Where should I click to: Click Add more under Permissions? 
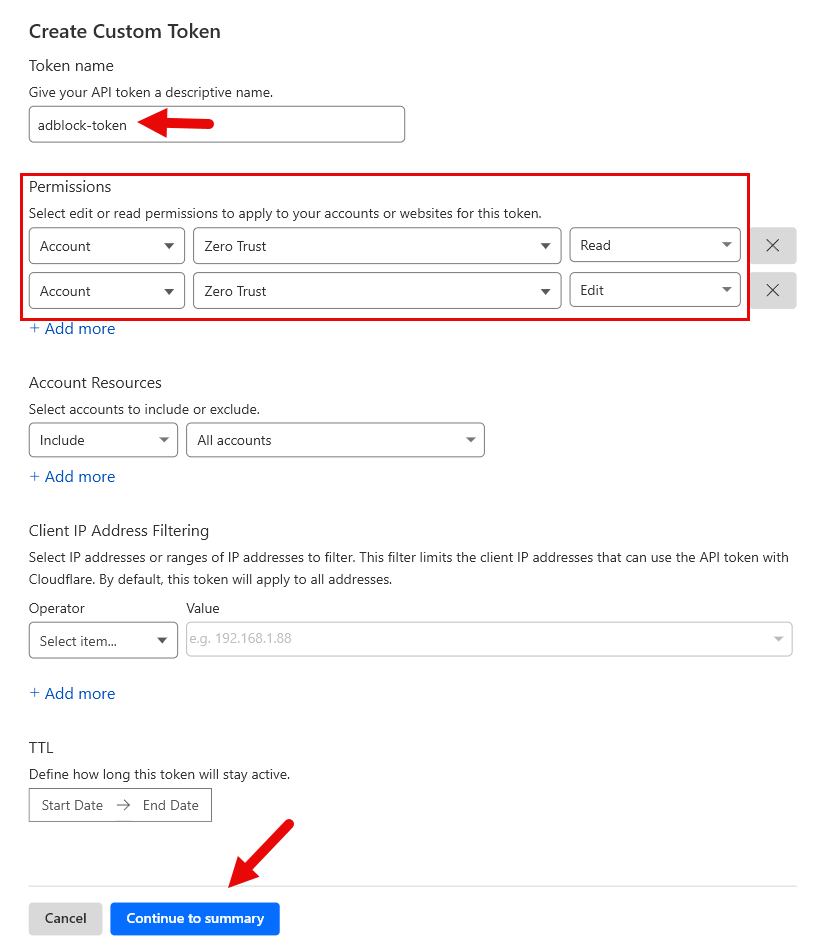pyautogui.click(x=72, y=329)
